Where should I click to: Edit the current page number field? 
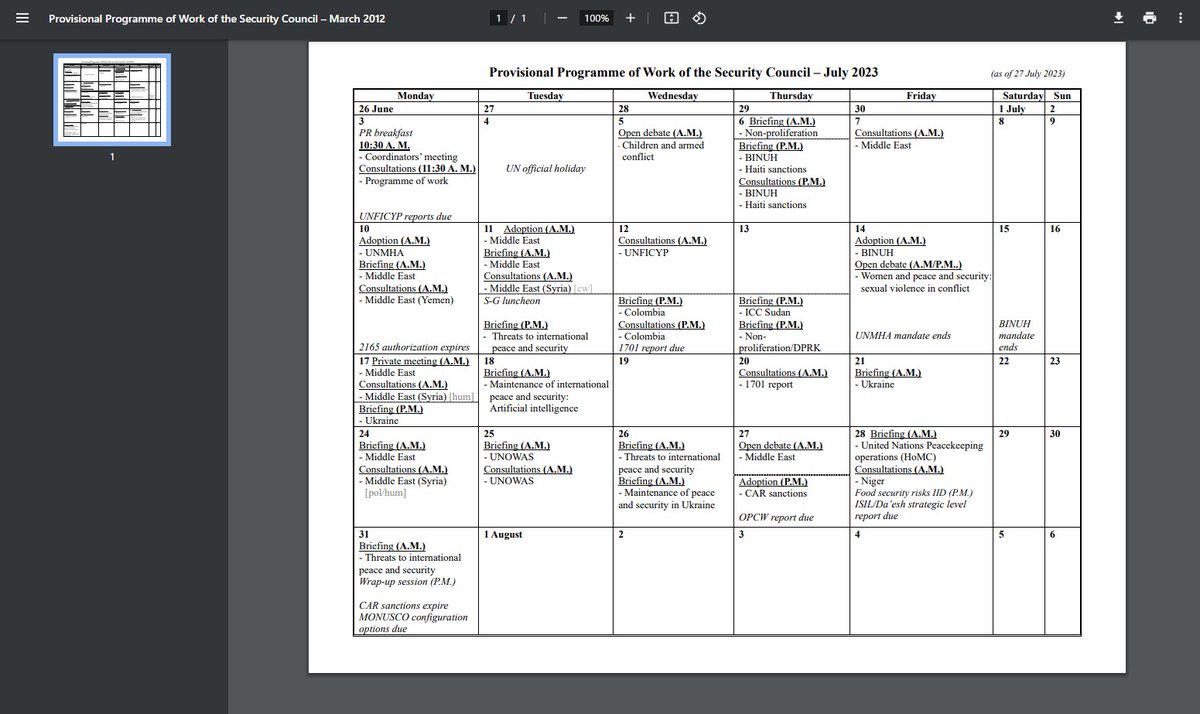(499, 18)
